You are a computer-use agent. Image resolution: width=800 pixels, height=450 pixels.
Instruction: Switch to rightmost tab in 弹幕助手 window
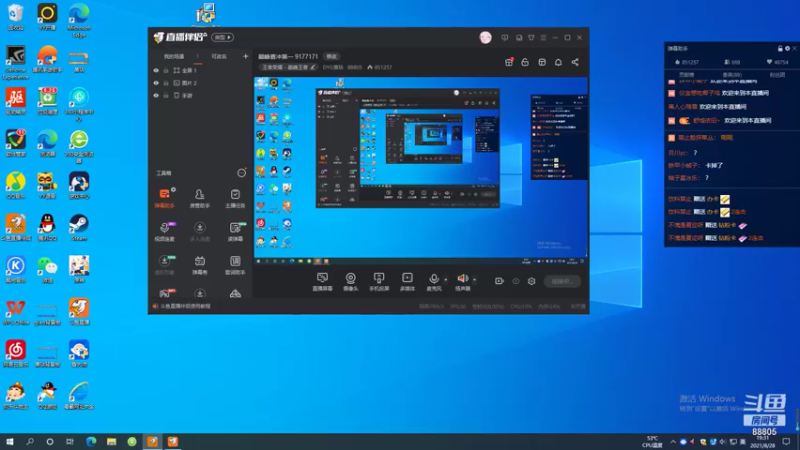[777, 74]
